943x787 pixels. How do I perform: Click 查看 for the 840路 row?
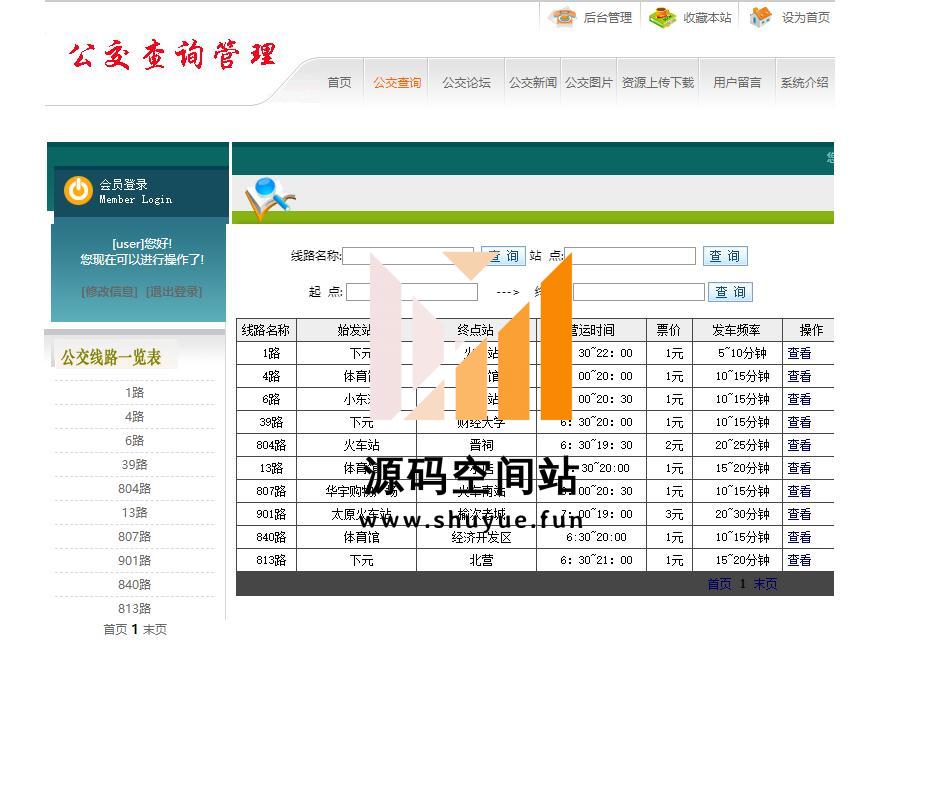[x=799, y=537]
